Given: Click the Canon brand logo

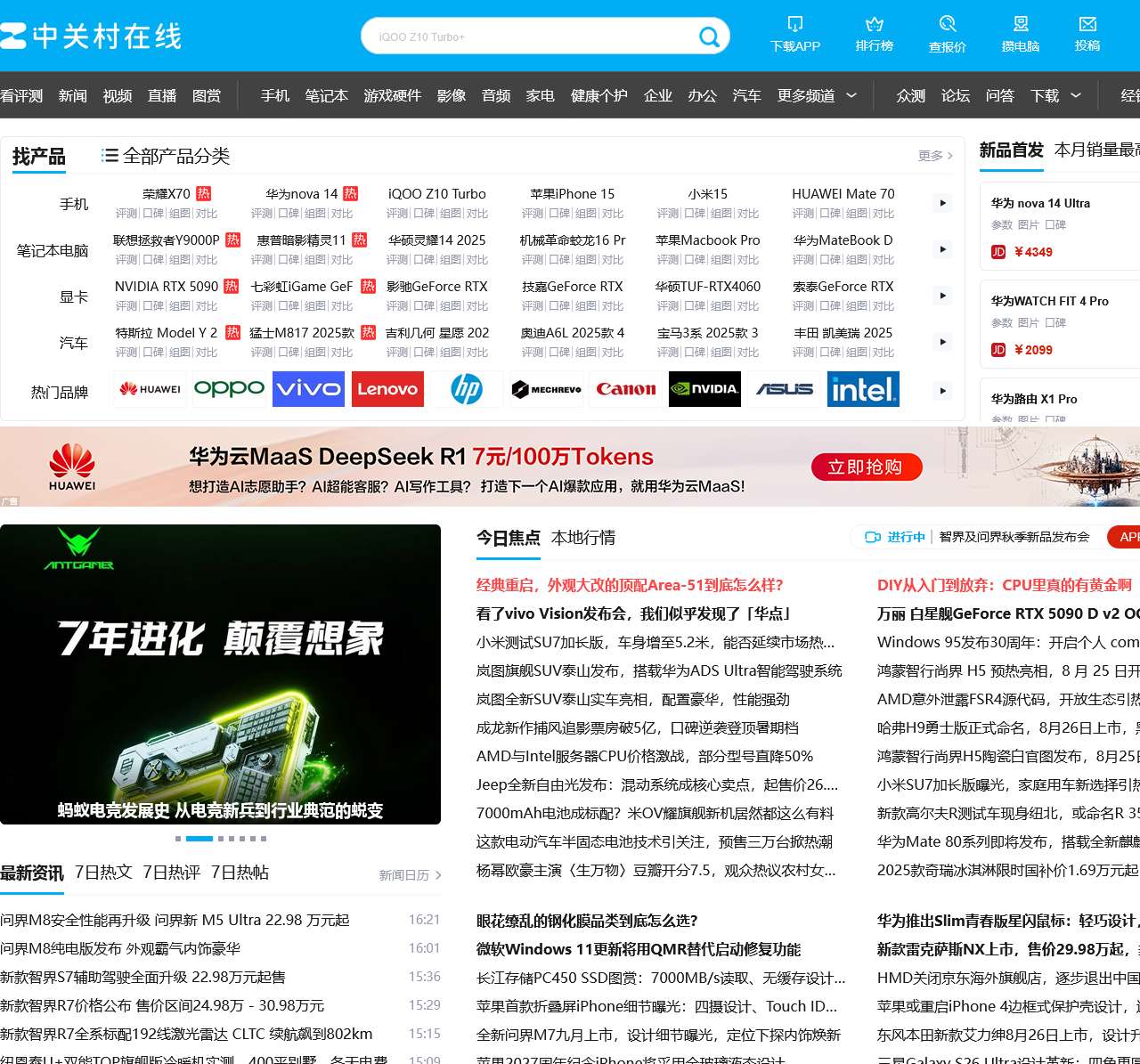Looking at the screenshot, I should 625,389.
